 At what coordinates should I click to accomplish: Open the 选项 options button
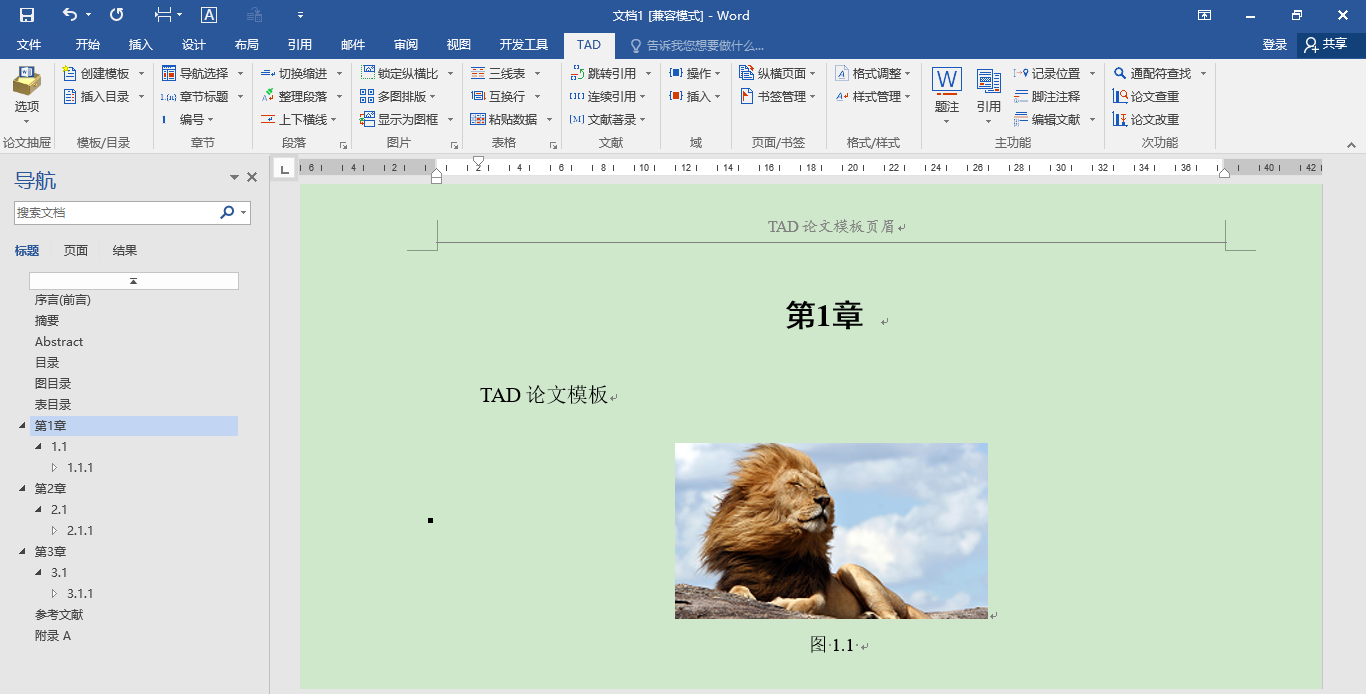point(27,95)
